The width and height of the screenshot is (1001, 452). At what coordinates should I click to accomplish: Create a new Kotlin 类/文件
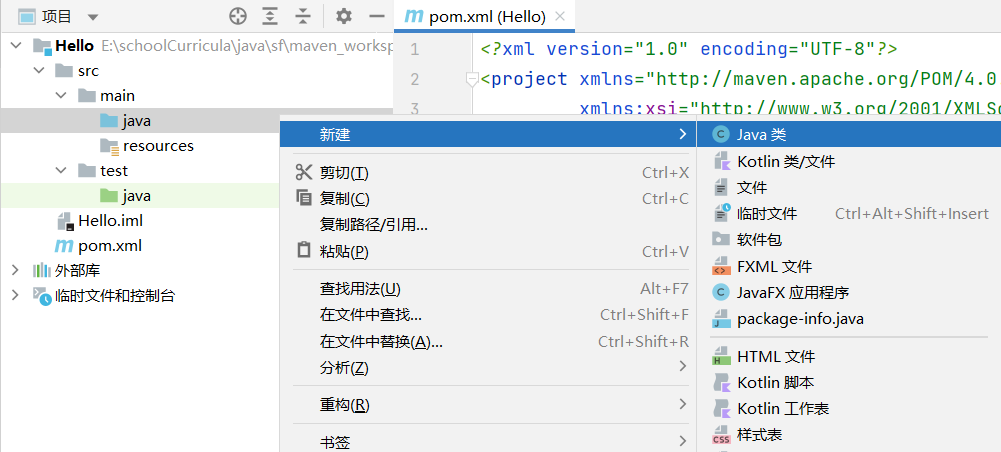(849, 162)
